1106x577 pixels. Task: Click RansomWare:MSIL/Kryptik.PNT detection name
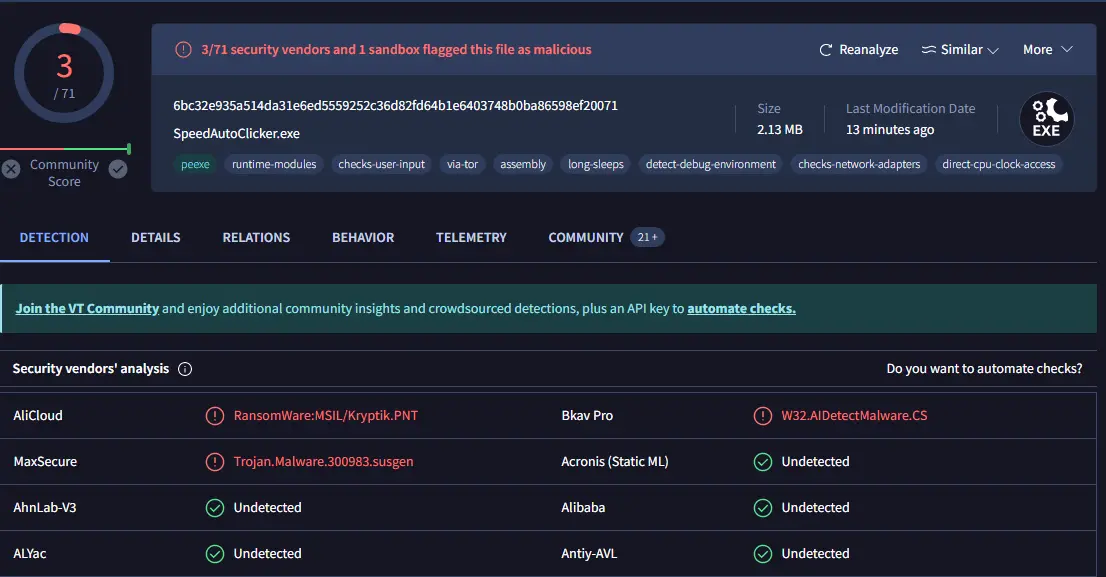tap(326, 416)
